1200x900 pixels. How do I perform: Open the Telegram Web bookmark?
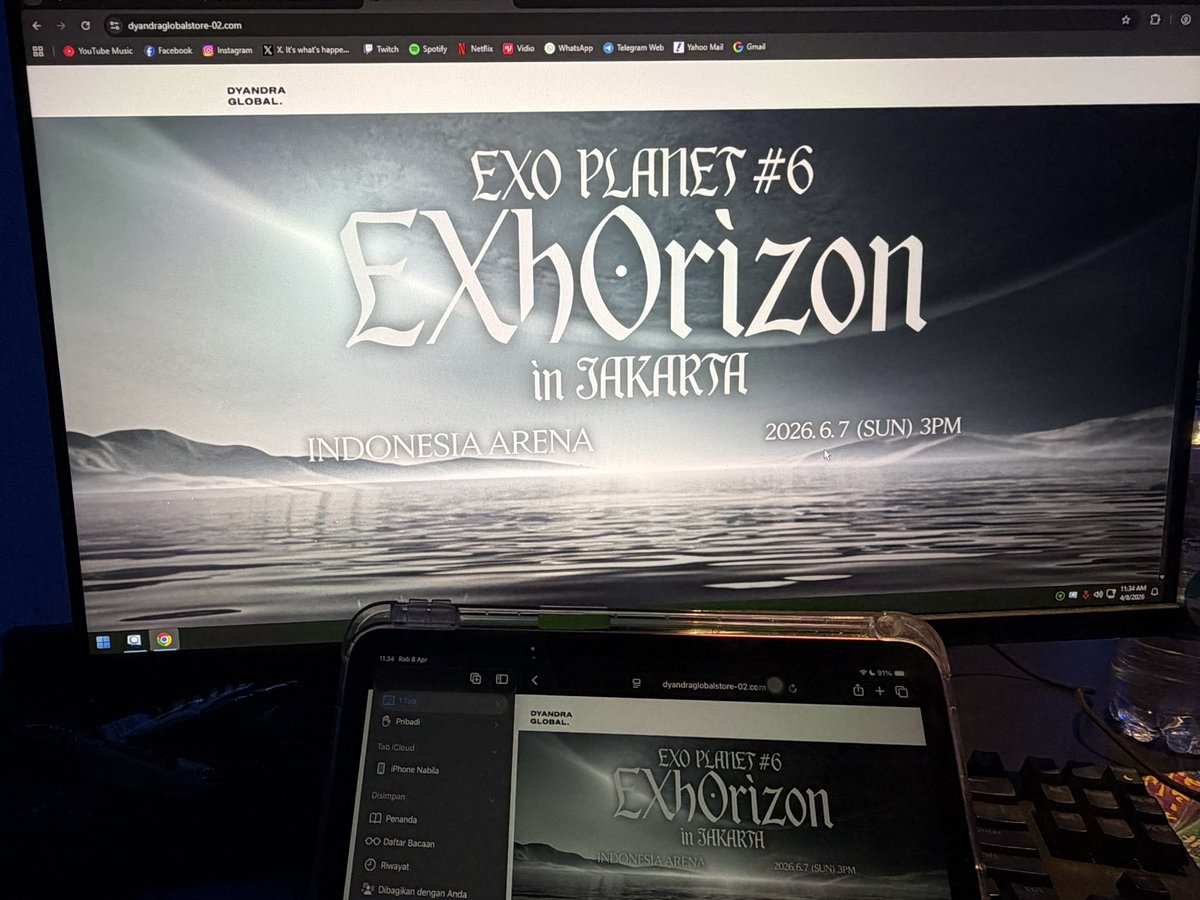[x=633, y=47]
